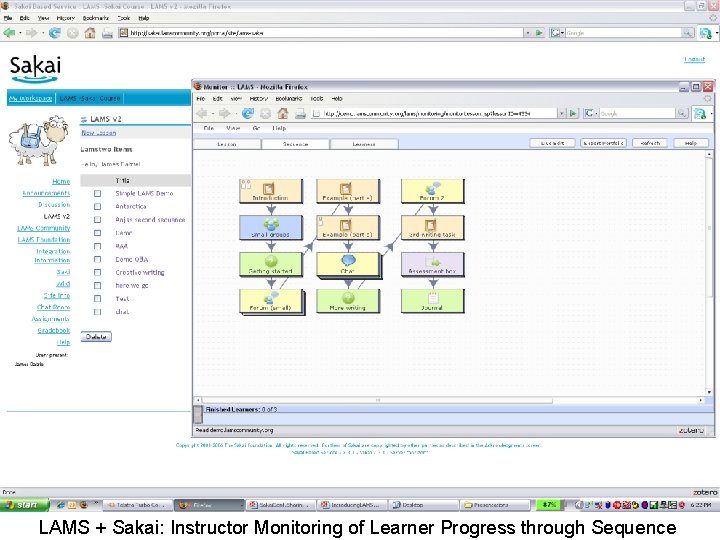Viewport: 720px width, 540px height.
Task: Open Desktop item in the taskbar
Action: (x=423, y=505)
